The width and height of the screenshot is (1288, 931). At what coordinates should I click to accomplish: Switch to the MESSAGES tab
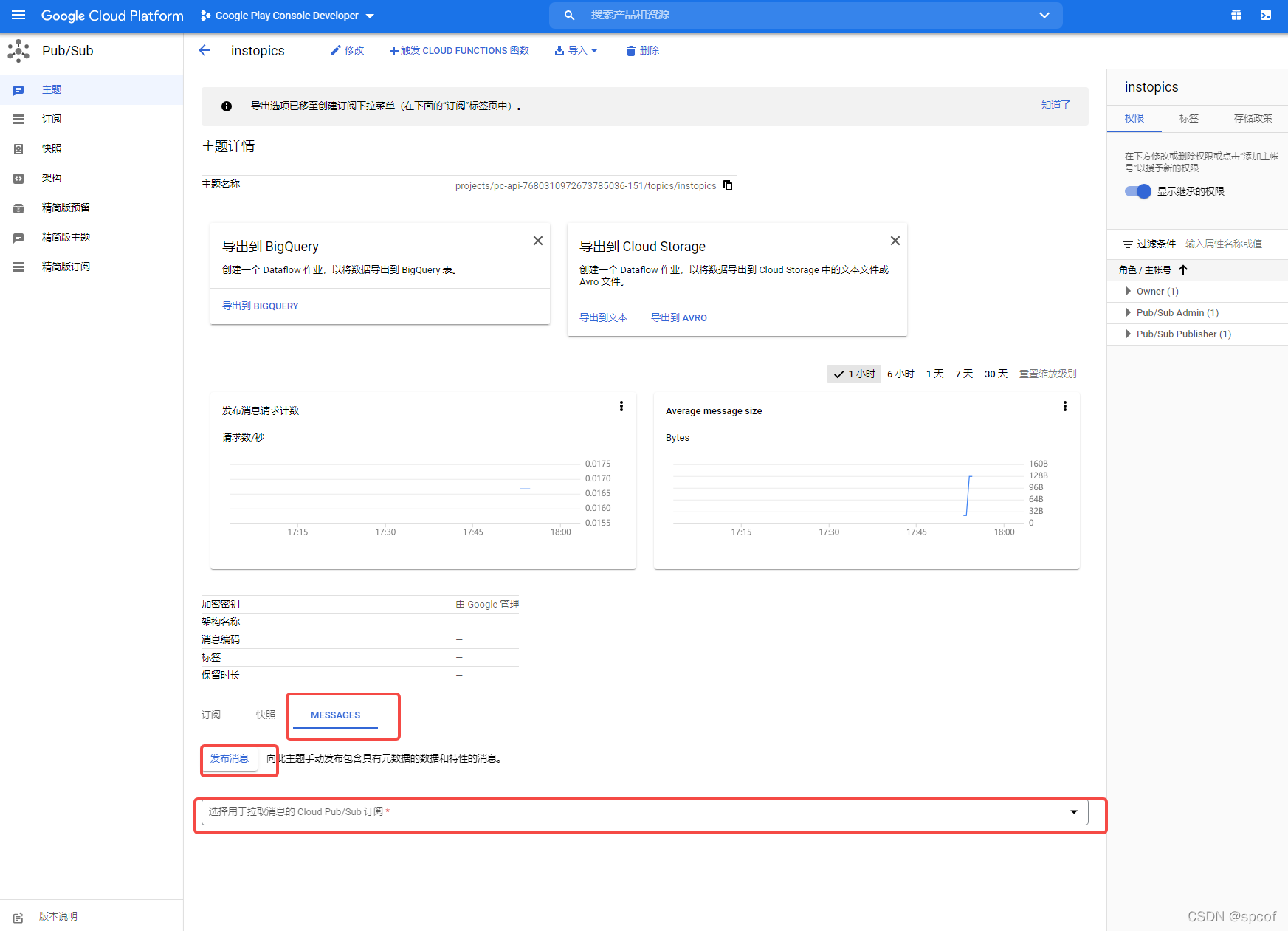[x=335, y=715]
